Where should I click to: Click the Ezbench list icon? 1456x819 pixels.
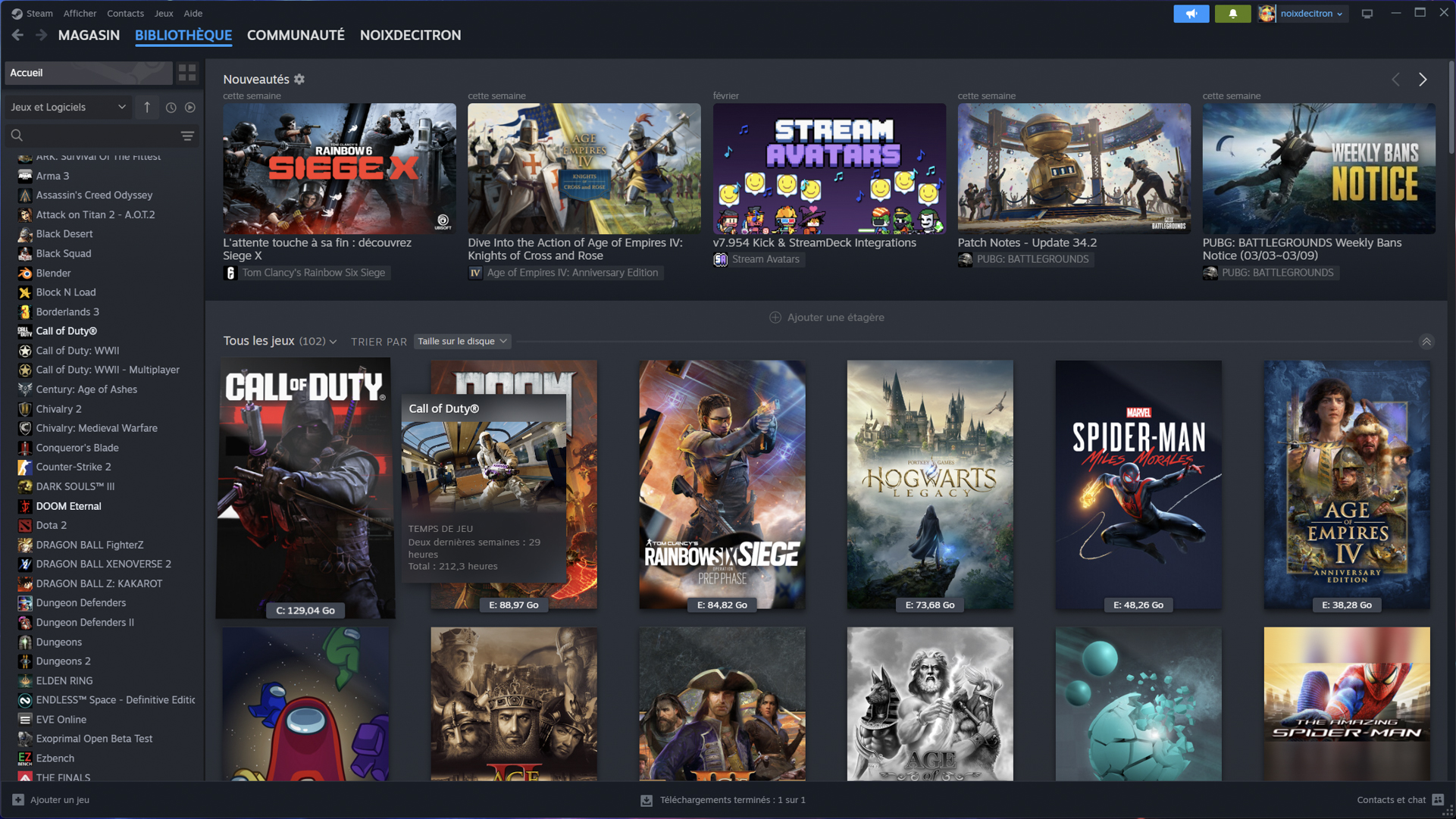pos(25,758)
